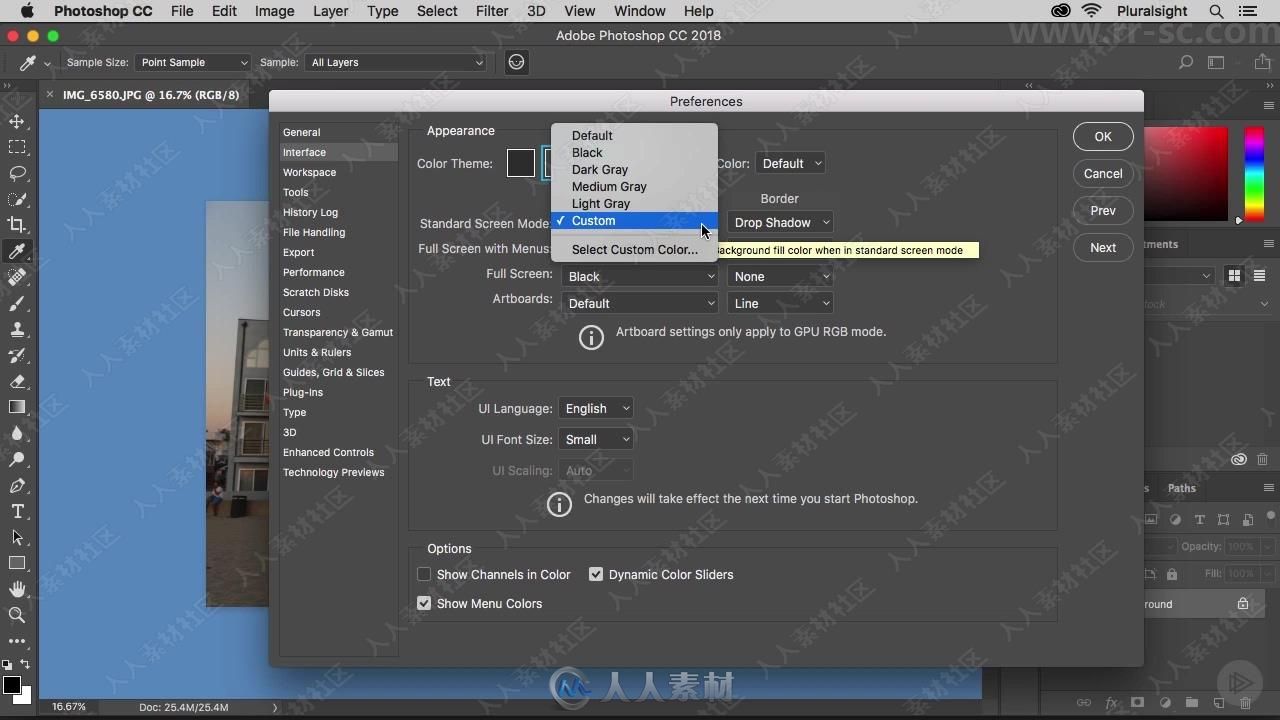Uncheck Show Menu Colors
This screenshot has width=1280, height=720.
click(424, 603)
